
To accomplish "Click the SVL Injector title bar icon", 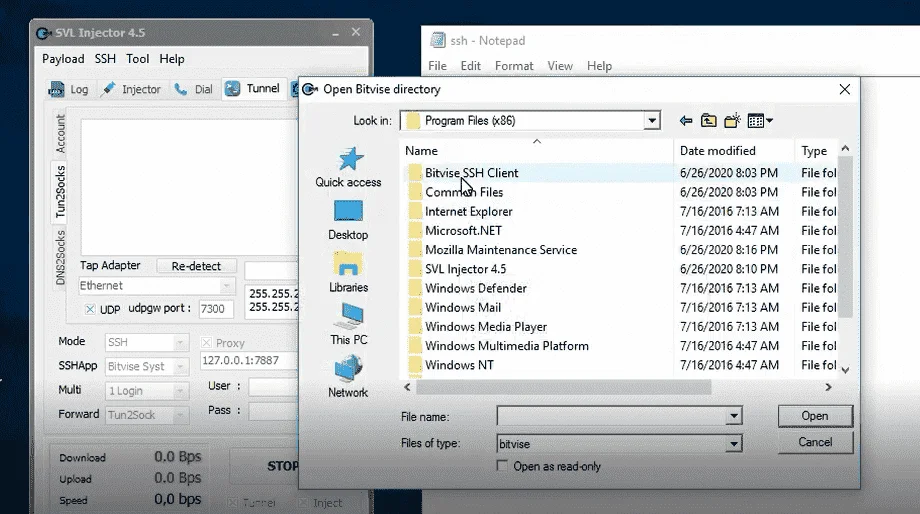I will point(43,33).
